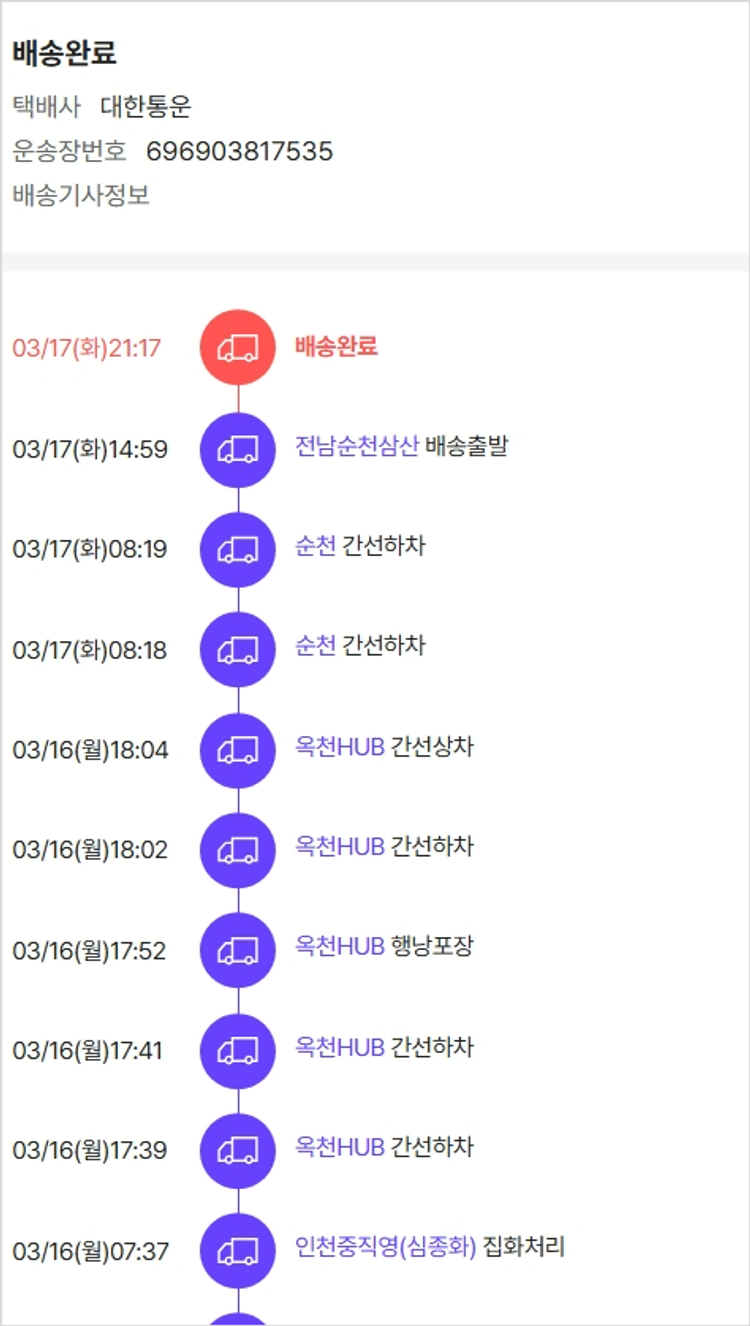
Task: Open 옥천HUB link for 간선상차 entry
Action: point(340,747)
